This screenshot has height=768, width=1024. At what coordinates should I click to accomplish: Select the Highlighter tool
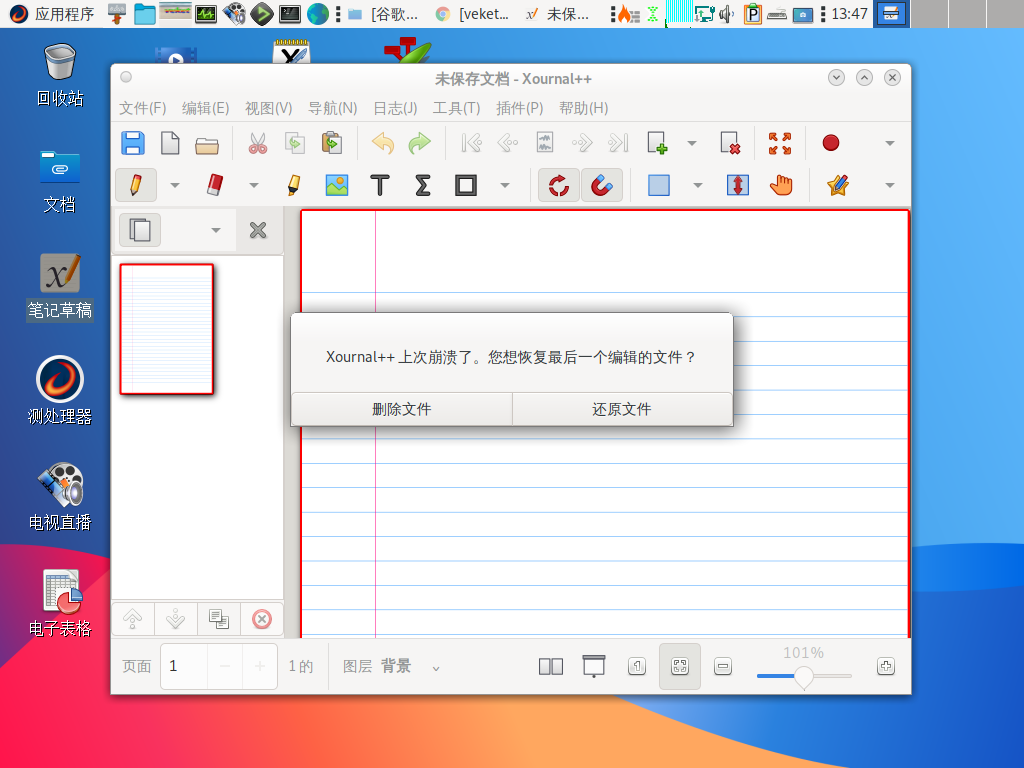[x=294, y=185]
